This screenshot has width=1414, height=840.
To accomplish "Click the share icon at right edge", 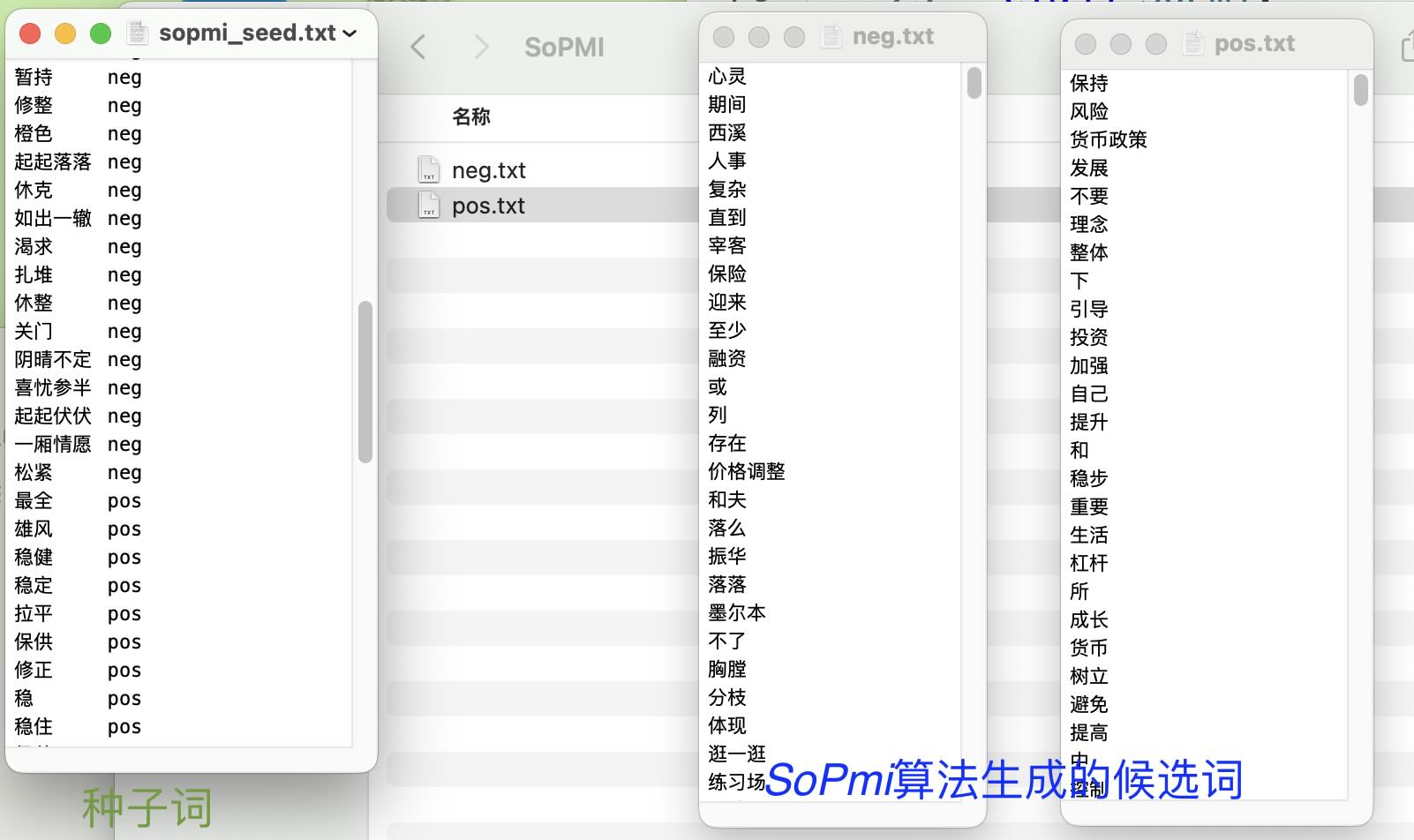I will pyautogui.click(x=1408, y=48).
